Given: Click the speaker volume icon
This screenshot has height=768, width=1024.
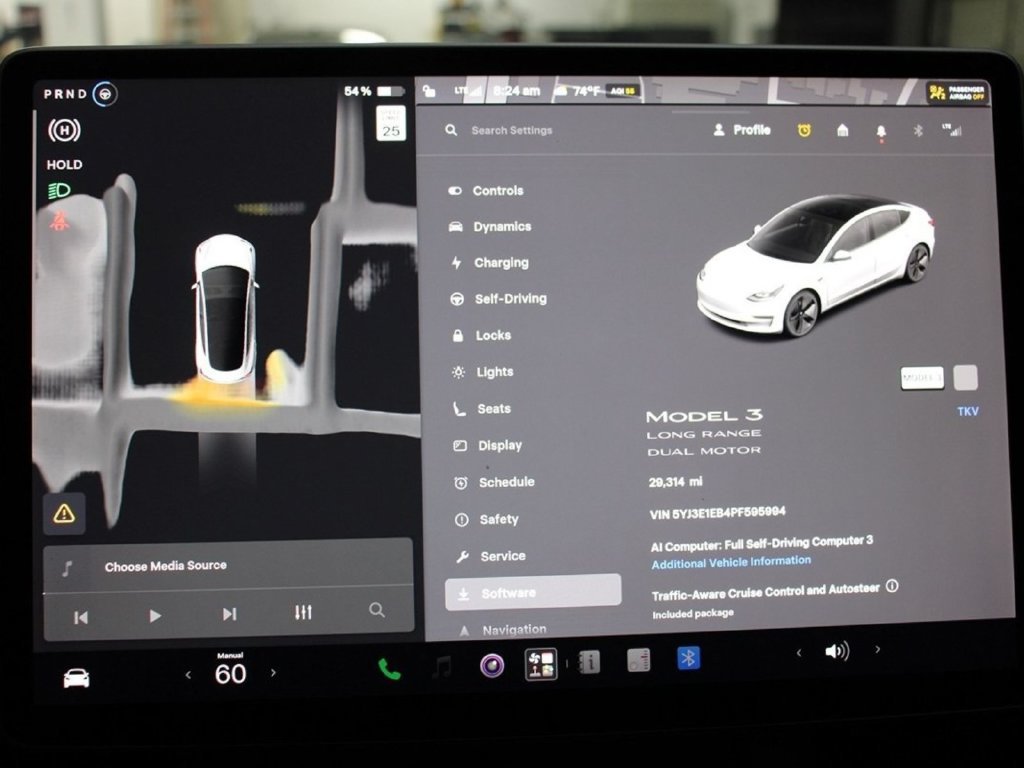Looking at the screenshot, I should pyautogui.click(x=837, y=651).
